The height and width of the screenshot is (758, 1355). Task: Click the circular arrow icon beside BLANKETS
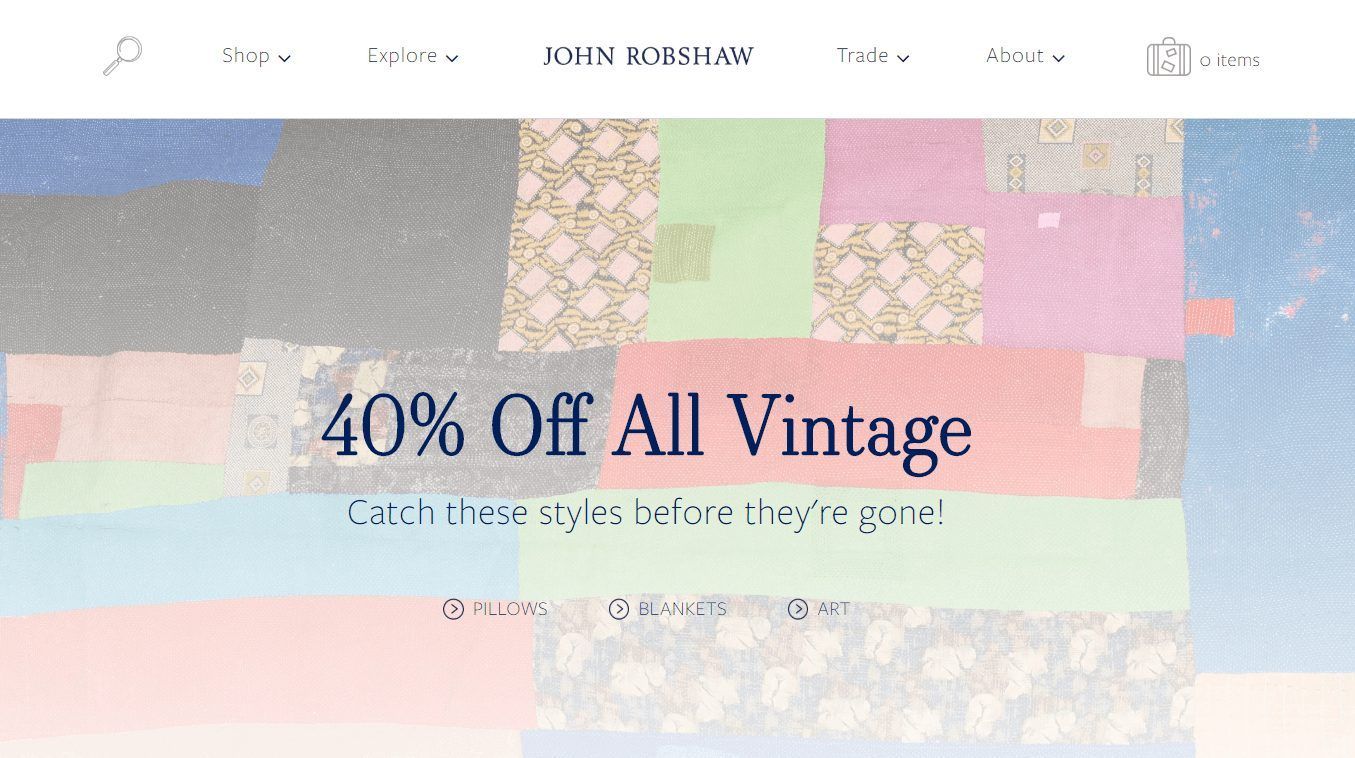[620, 609]
